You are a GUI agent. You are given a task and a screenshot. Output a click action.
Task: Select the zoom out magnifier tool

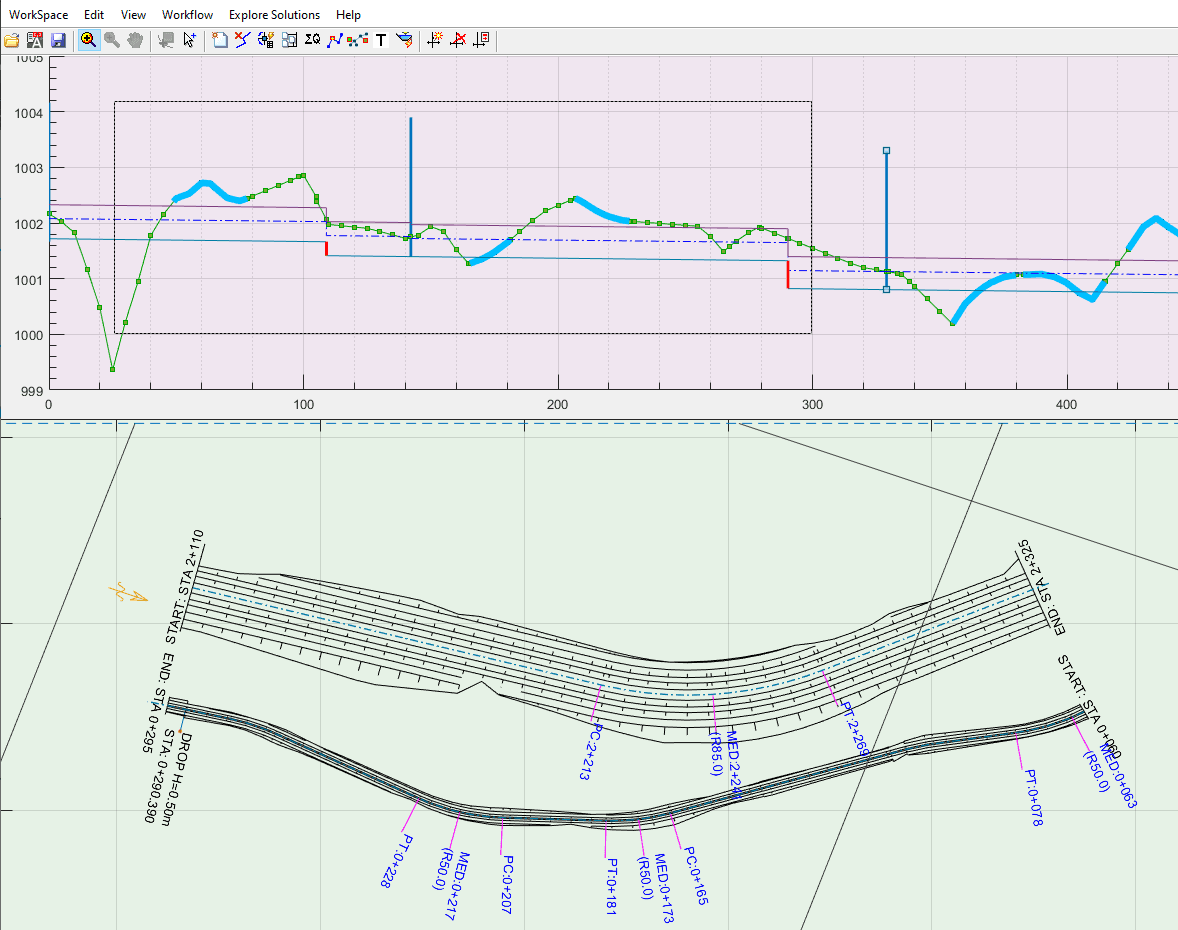point(111,40)
